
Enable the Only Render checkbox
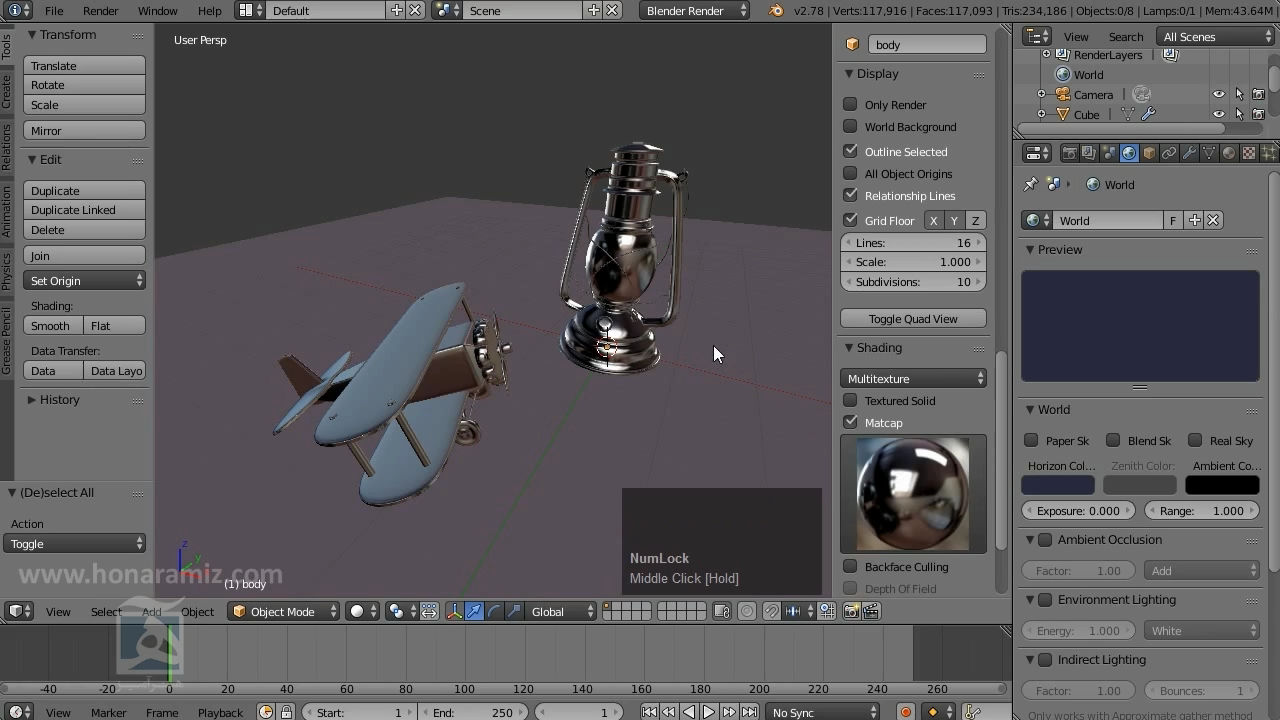point(850,104)
